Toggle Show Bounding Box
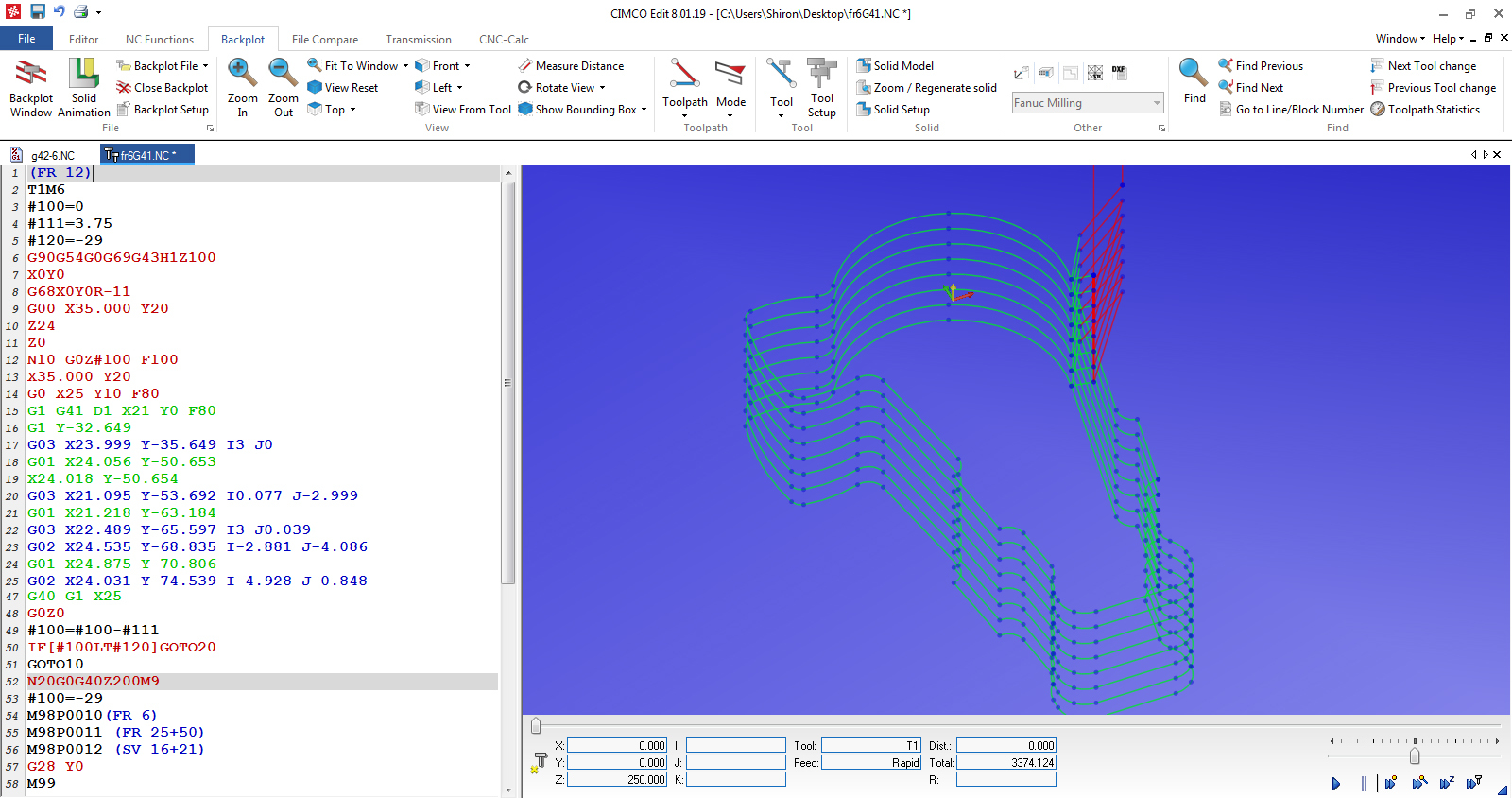Viewport: 1512px width, 798px height. click(x=576, y=109)
